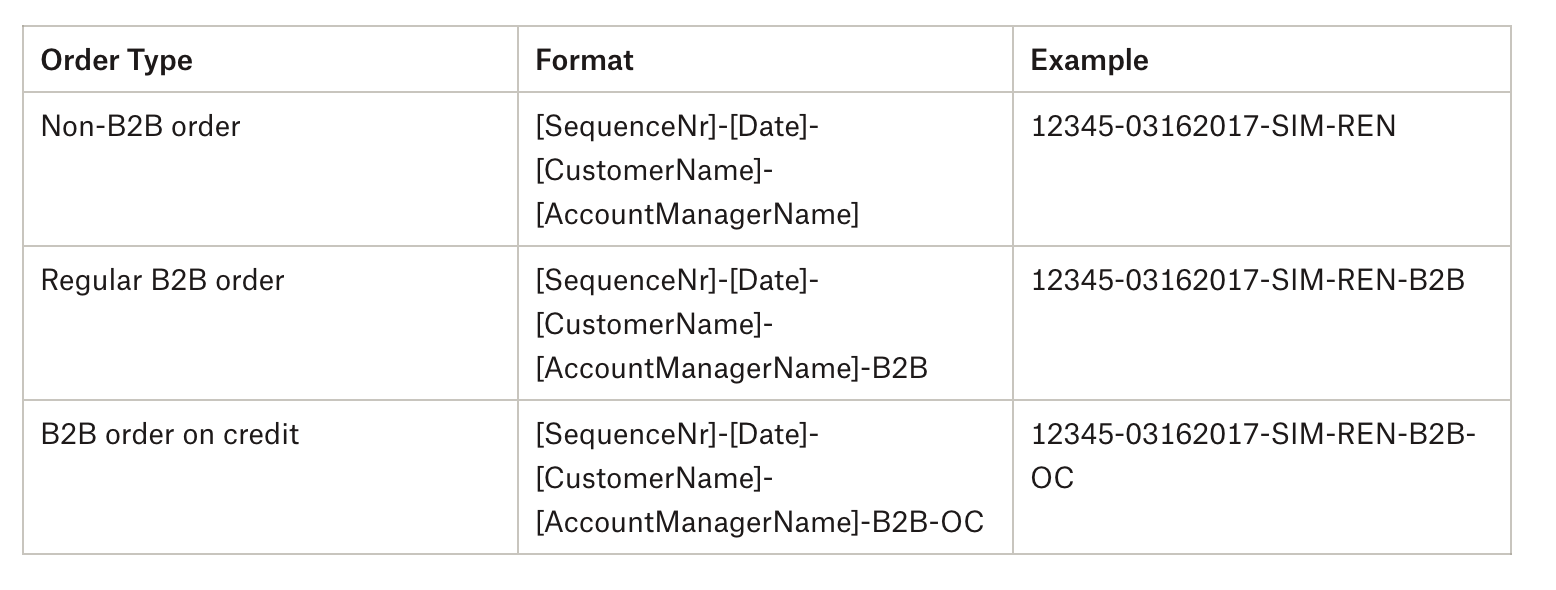Click [SequenceNr]-[Date]- in the credit row
The height and width of the screenshot is (590, 1556).
coord(677,434)
